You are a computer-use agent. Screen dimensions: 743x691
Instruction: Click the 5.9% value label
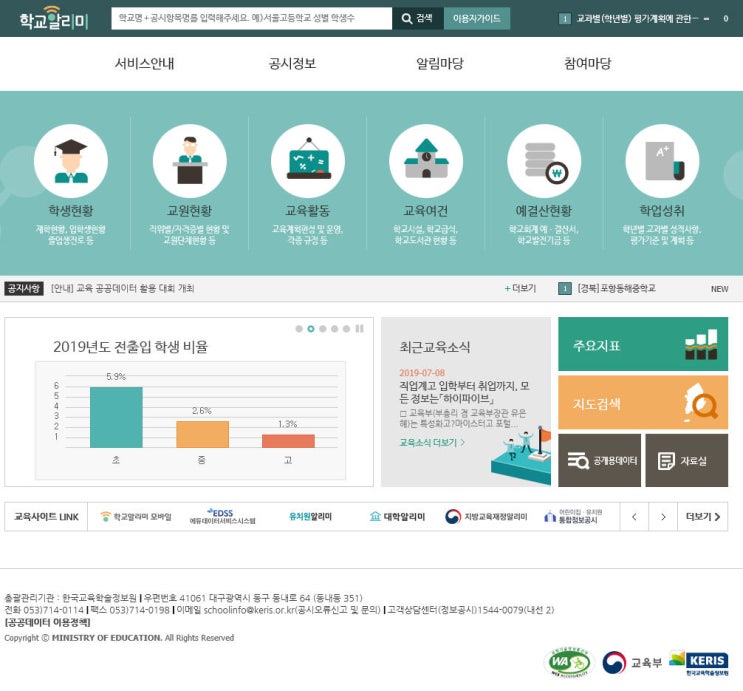116,377
